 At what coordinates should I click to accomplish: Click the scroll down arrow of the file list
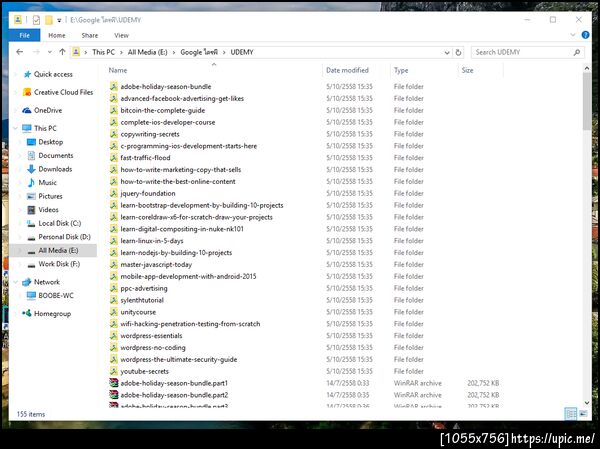[x=587, y=403]
